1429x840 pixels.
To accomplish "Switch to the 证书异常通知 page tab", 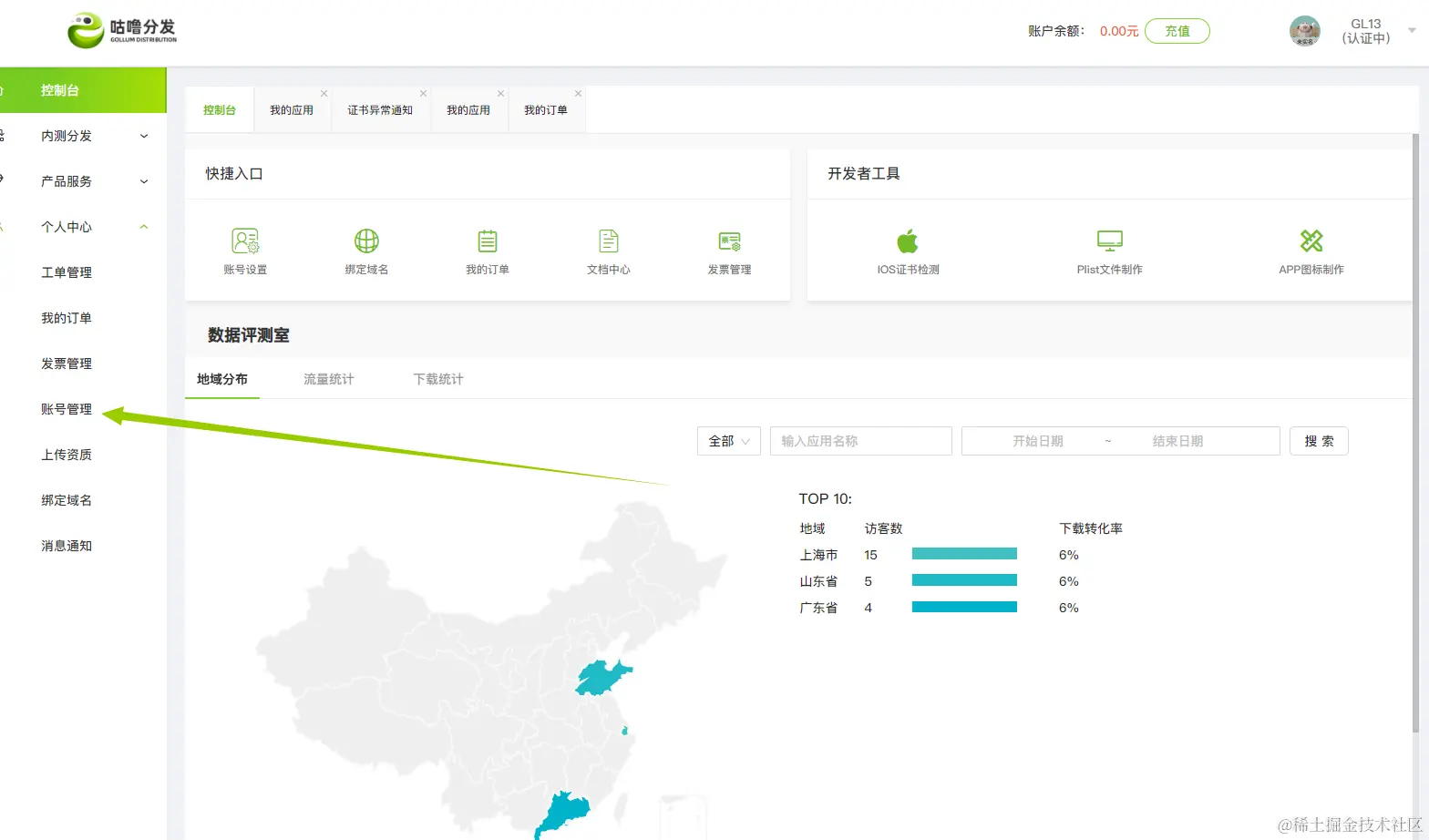I will (380, 110).
